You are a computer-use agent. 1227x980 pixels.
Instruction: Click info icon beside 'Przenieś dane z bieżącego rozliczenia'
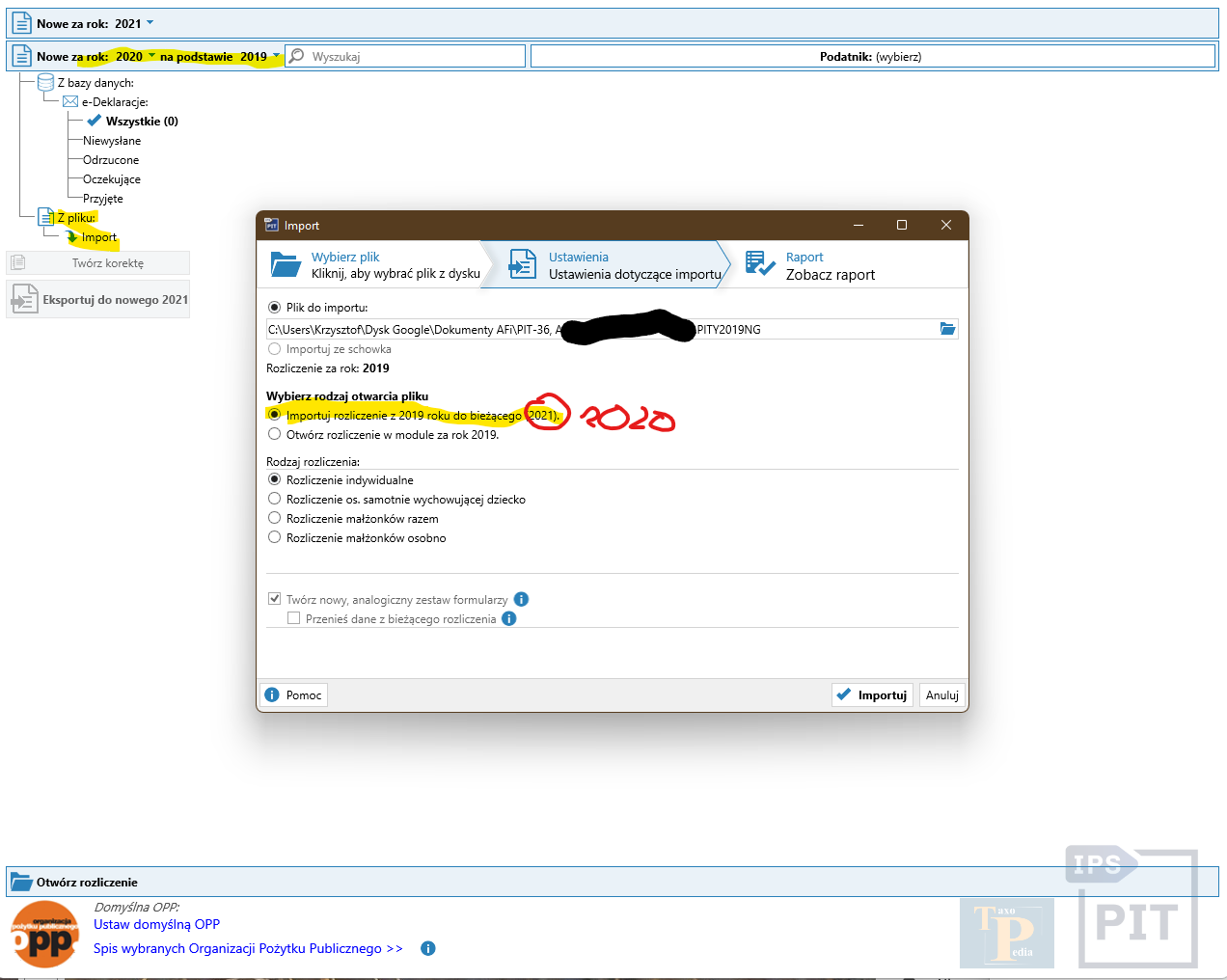(x=509, y=618)
